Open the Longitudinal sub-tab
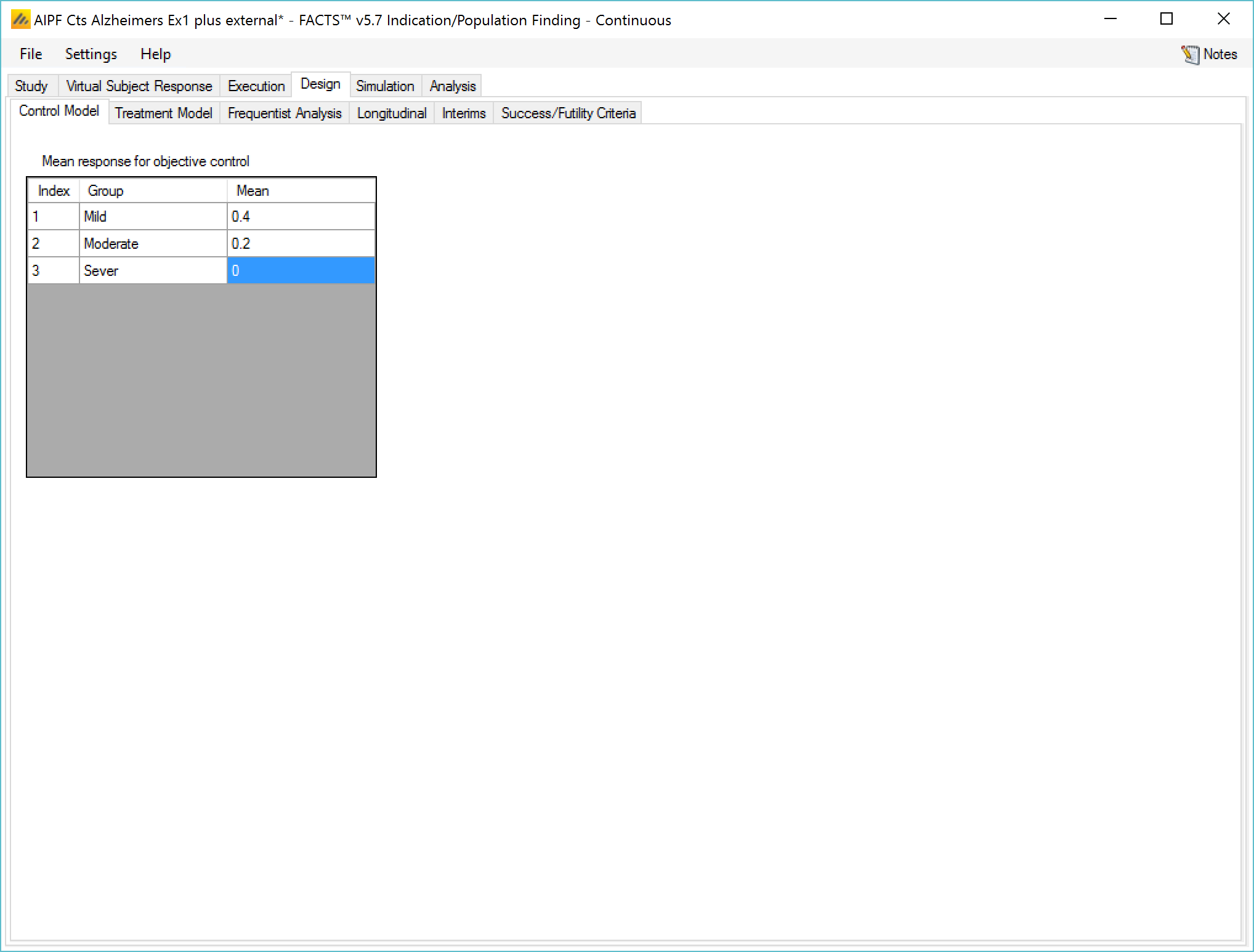This screenshot has height=952, width=1254. tap(392, 113)
